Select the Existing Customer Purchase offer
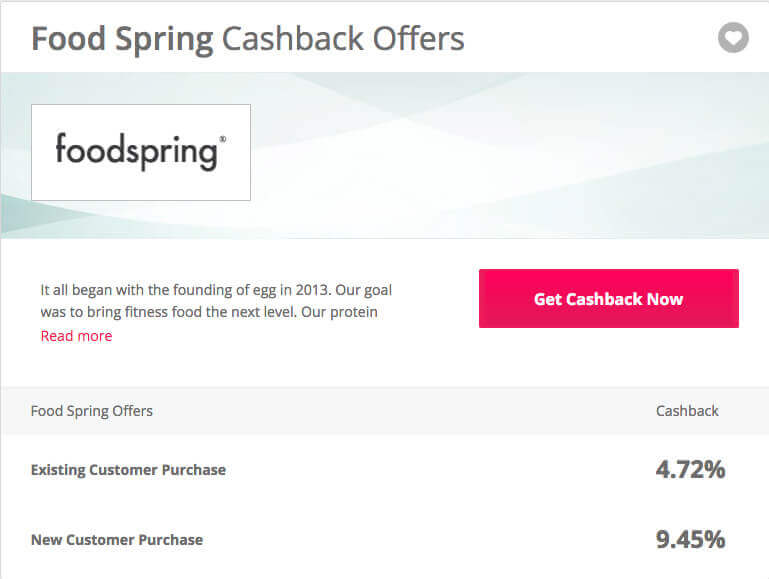Viewport: 769px width, 579px height. pos(128,470)
